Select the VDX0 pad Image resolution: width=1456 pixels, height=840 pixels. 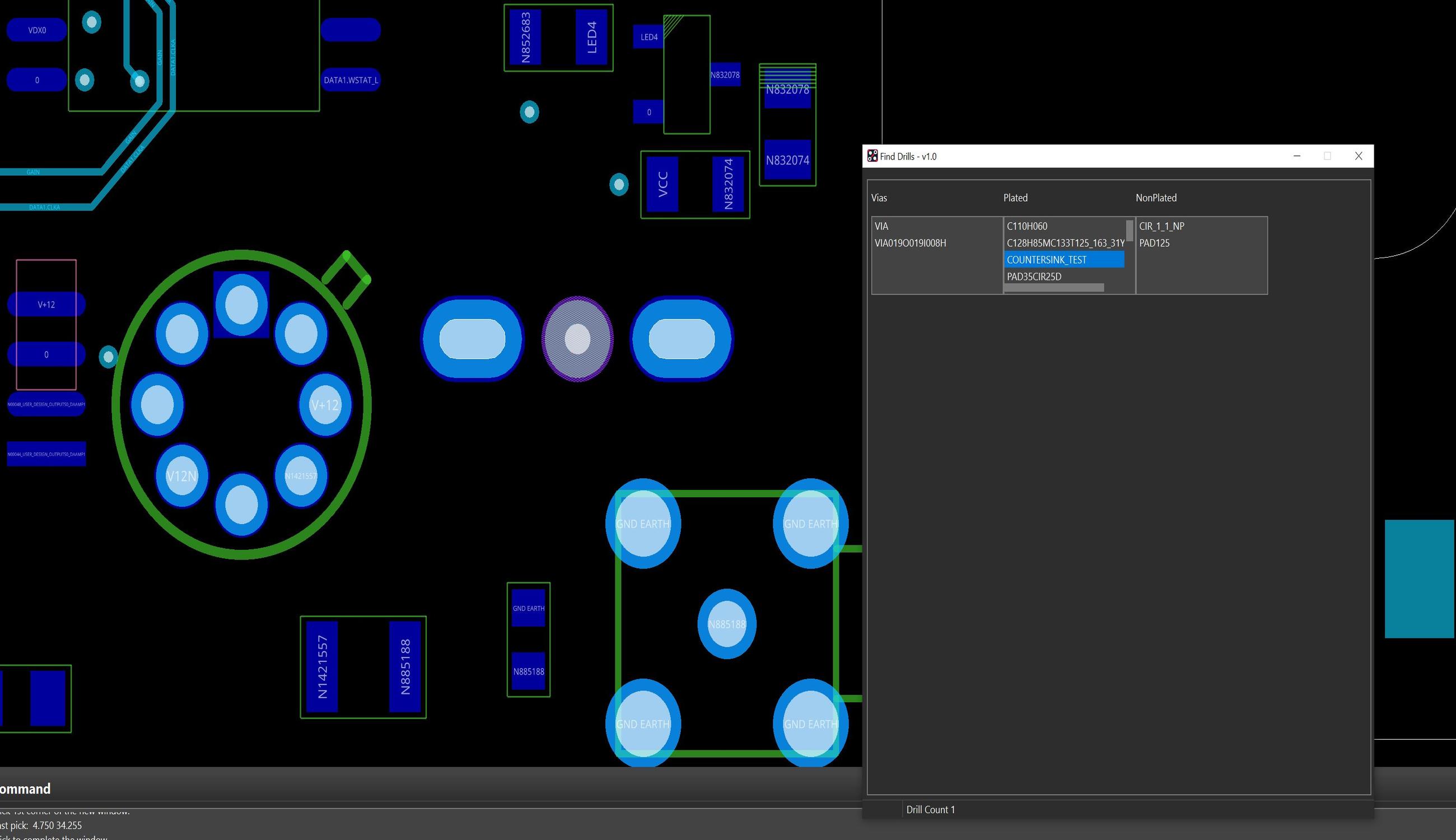tap(37, 30)
